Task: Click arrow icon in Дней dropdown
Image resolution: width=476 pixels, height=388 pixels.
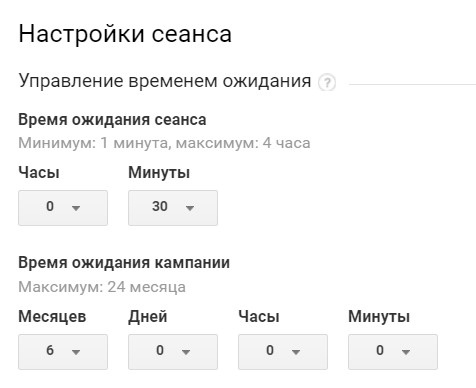Action: point(186,352)
